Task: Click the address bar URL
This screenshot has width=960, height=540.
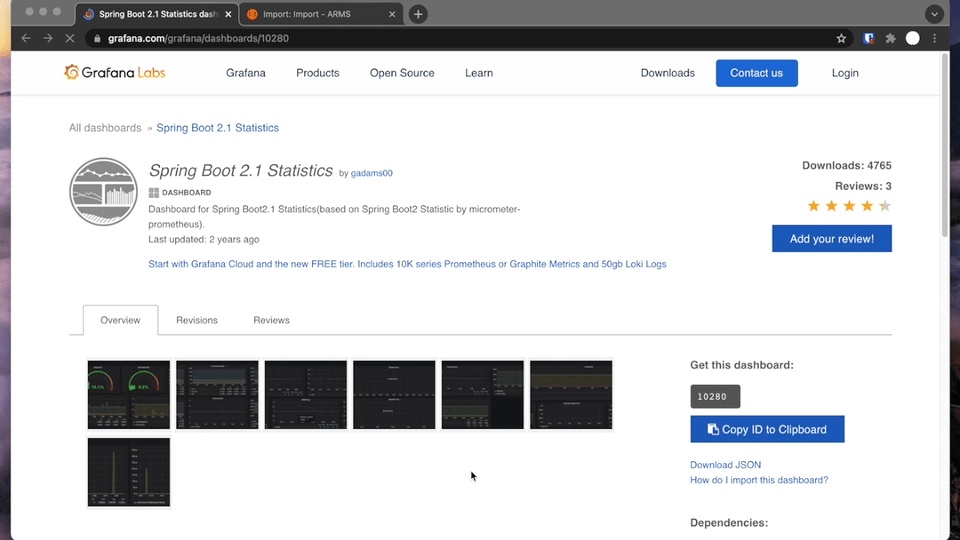Action: pyautogui.click(x=198, y=38)
